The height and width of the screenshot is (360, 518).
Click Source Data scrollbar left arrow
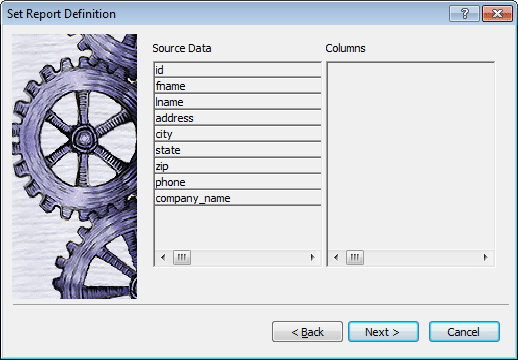pos(163,257)
